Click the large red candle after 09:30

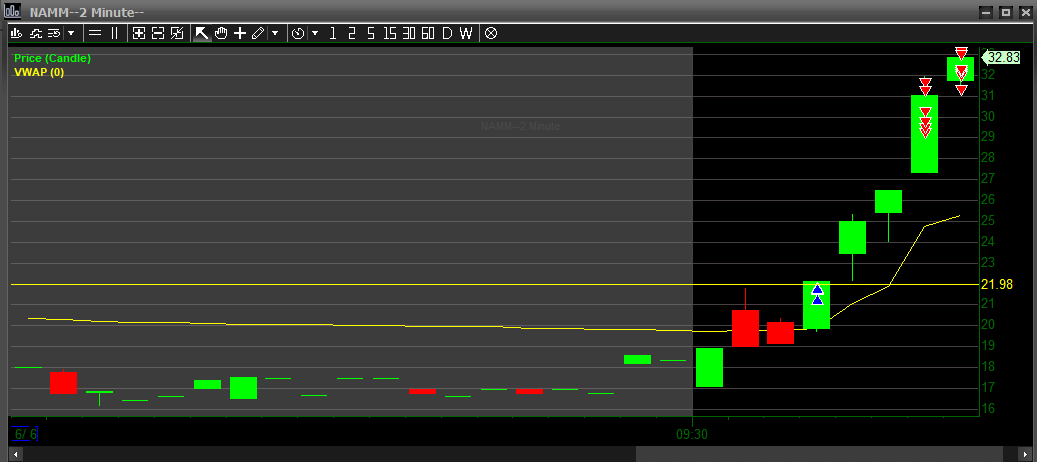click(x=745, y=328)
